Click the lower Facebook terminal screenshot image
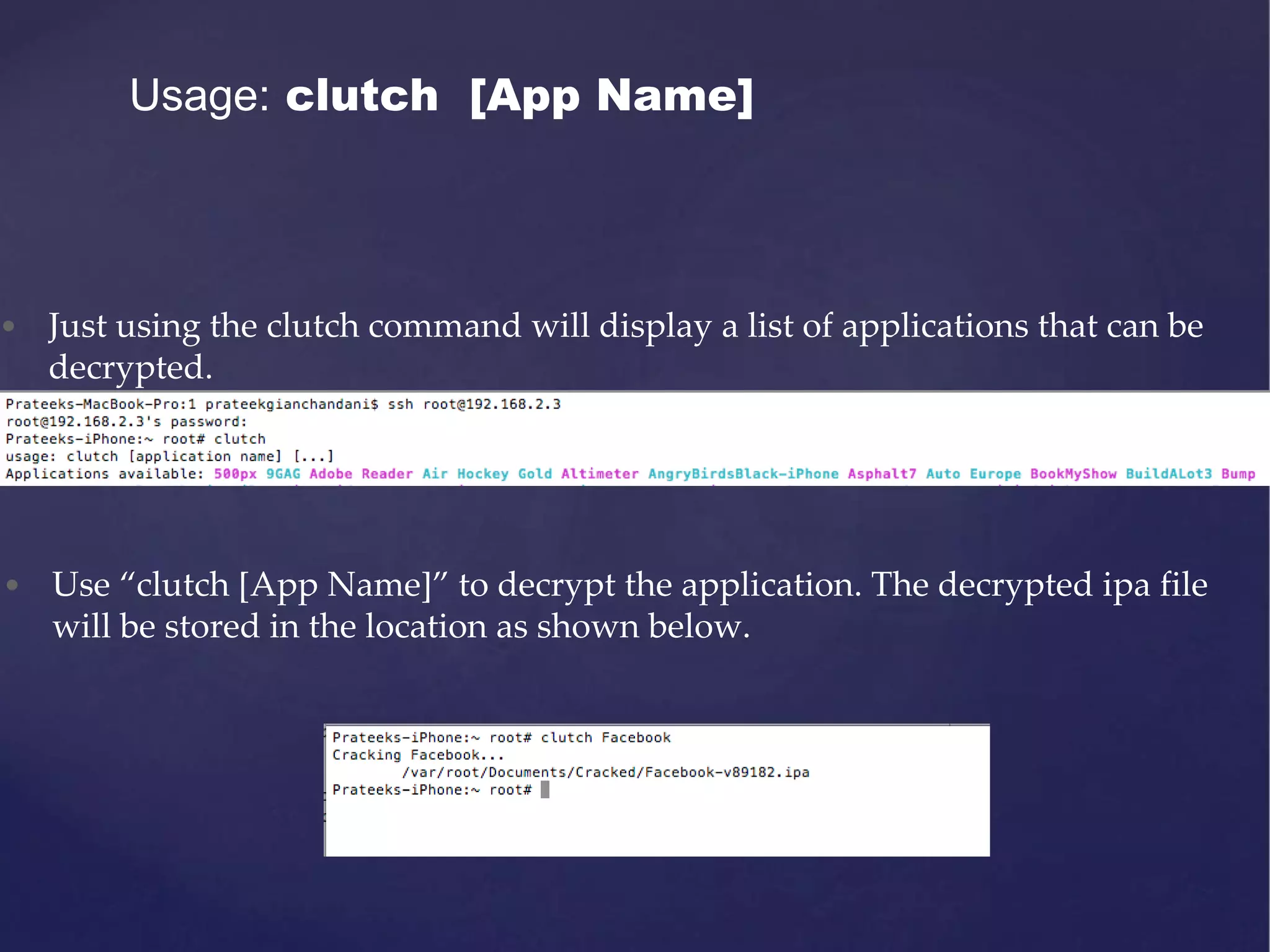This screenshot has height=952, width=1270. pos(657,790)
